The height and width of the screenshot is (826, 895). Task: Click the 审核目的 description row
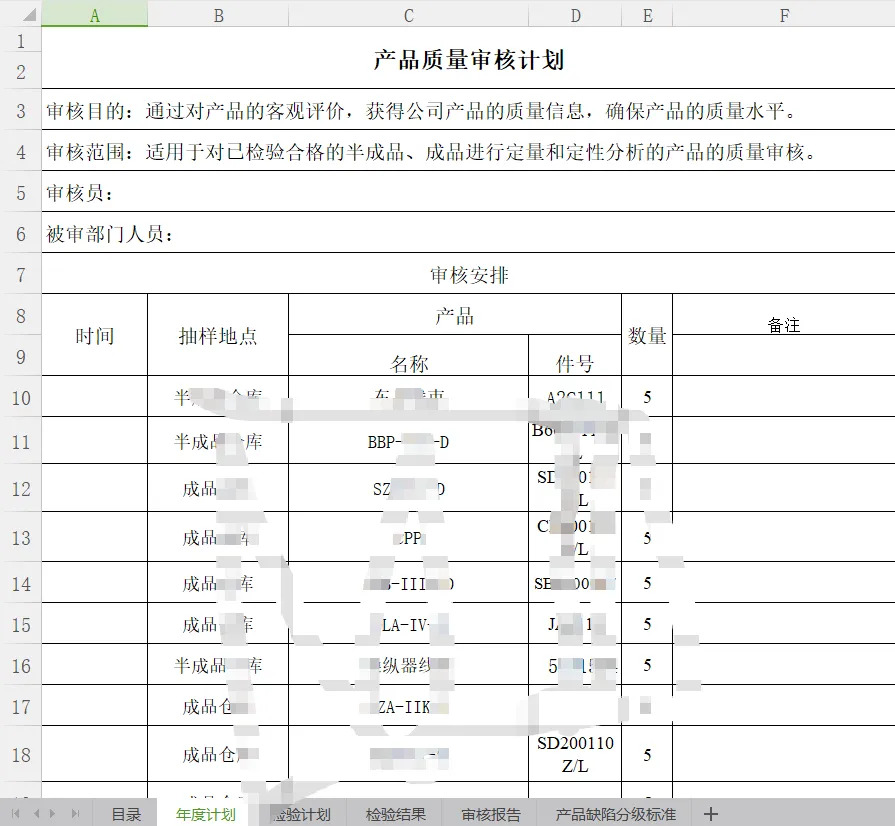[468, 110]
